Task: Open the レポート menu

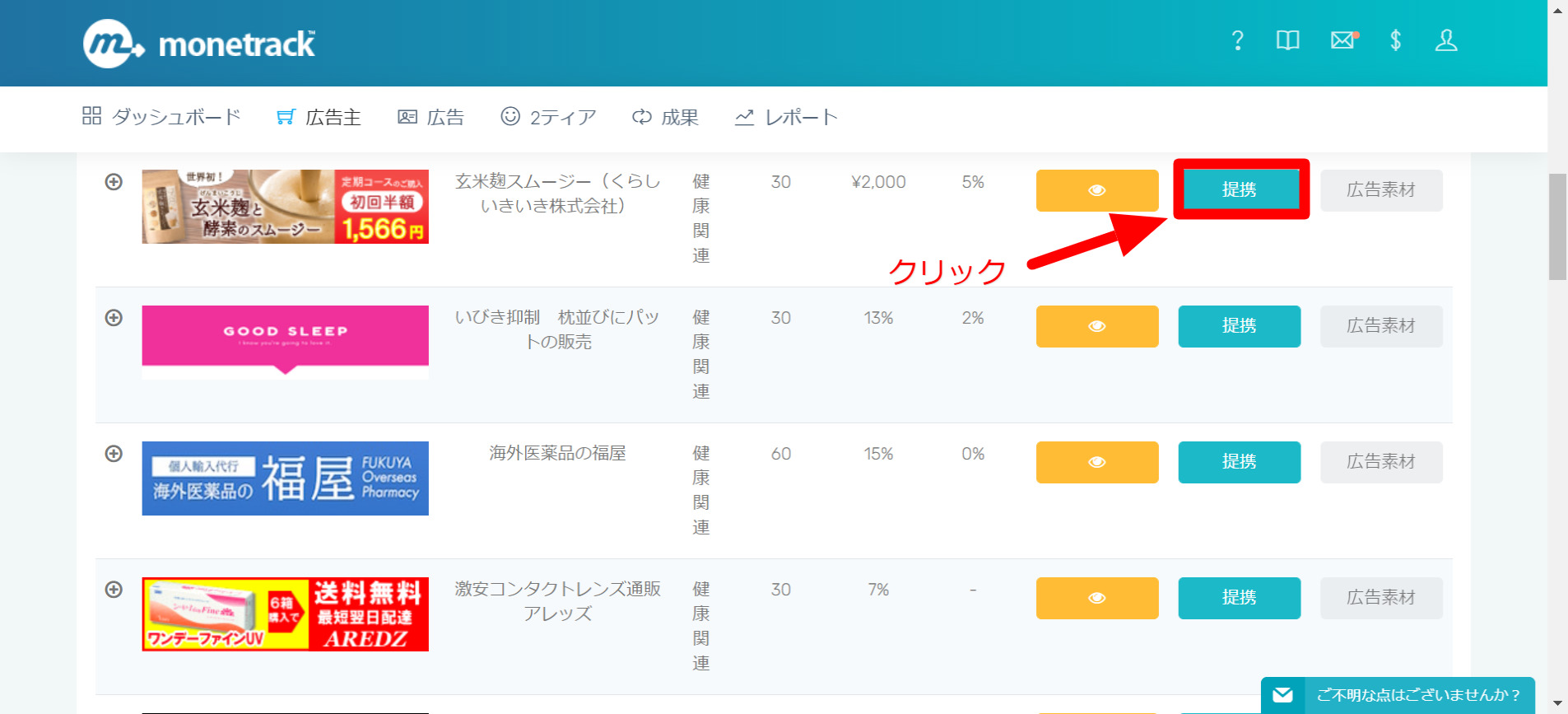Action: [x=786, y=118]
